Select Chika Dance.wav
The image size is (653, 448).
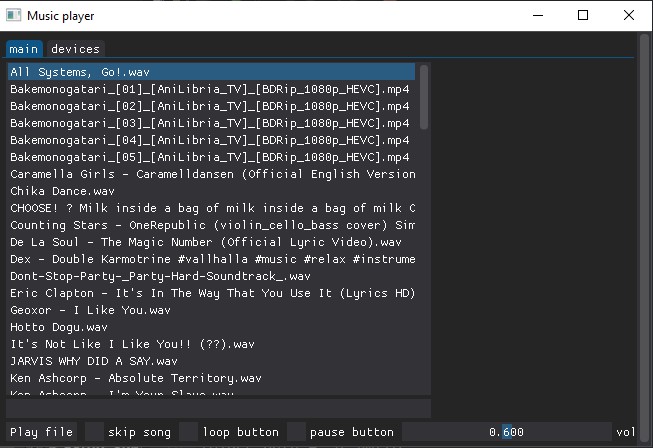(x=211, y=191)
